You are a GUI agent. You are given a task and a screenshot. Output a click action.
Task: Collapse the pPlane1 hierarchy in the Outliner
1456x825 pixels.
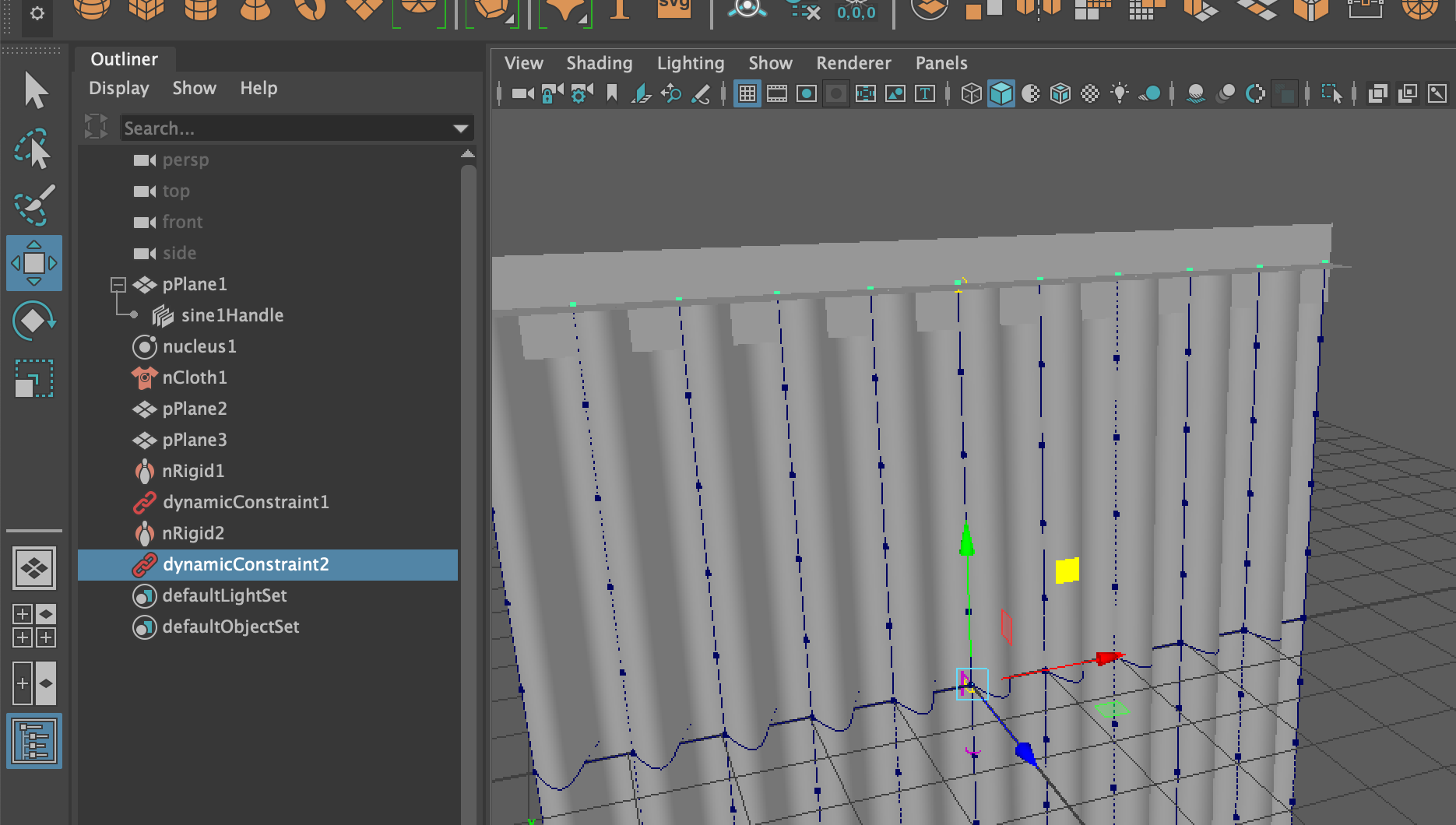pos(118,285)
